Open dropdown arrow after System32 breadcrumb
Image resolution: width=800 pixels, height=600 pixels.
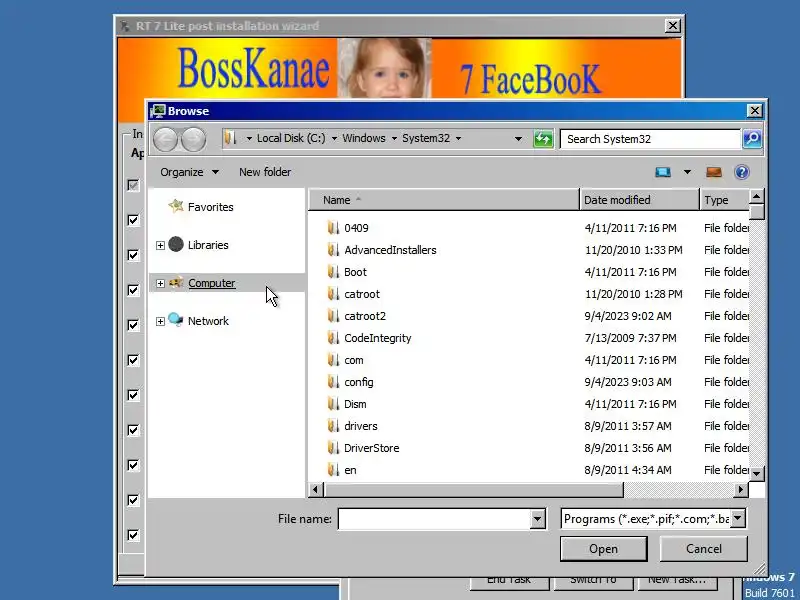[x=458, y=138]
